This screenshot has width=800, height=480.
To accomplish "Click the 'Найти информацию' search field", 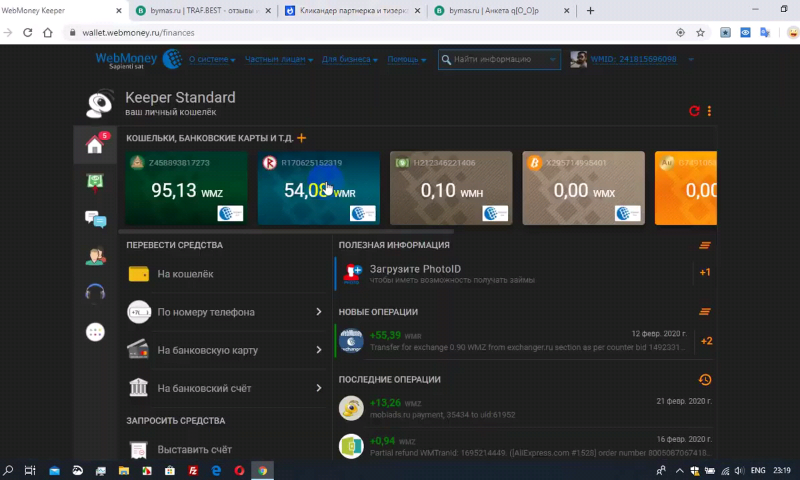I will click(497, 60).
